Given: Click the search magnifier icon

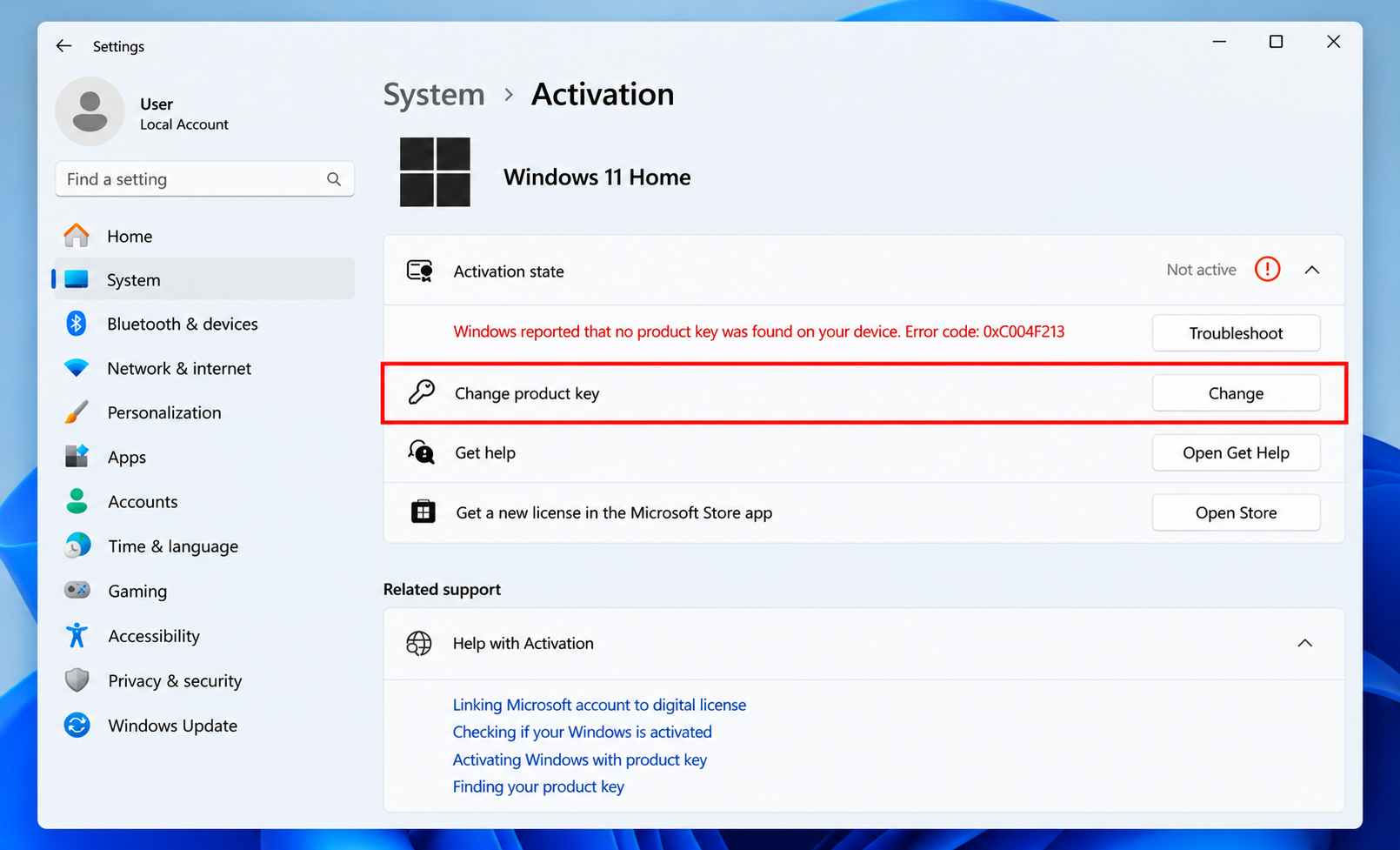Looking at the screenshot, I should 334,179.
